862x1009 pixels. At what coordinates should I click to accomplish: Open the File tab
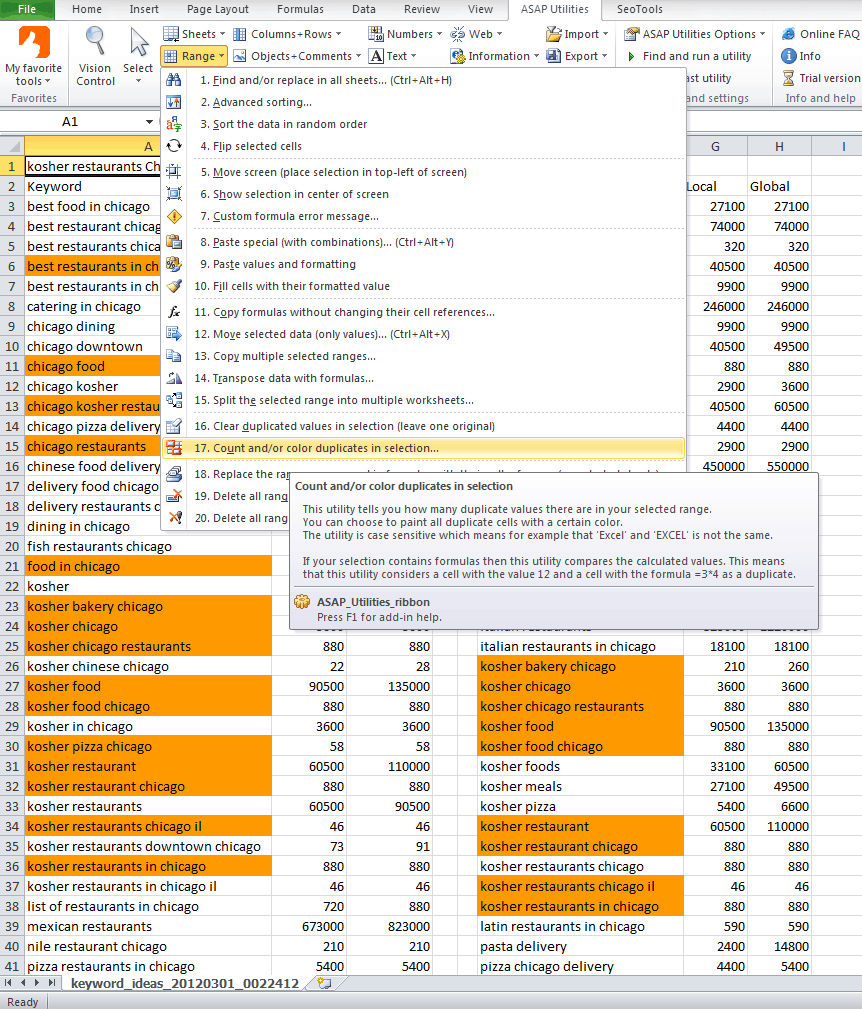[27, 9]
